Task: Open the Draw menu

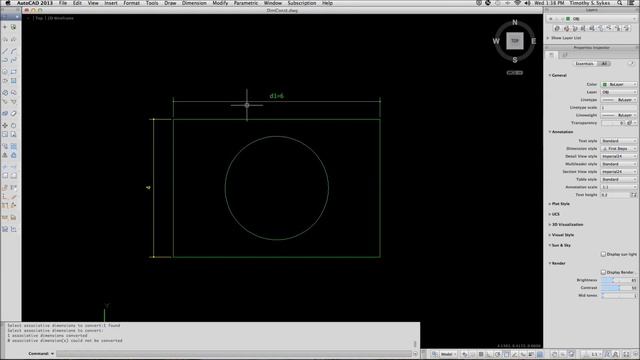Action: coord(170,3)
